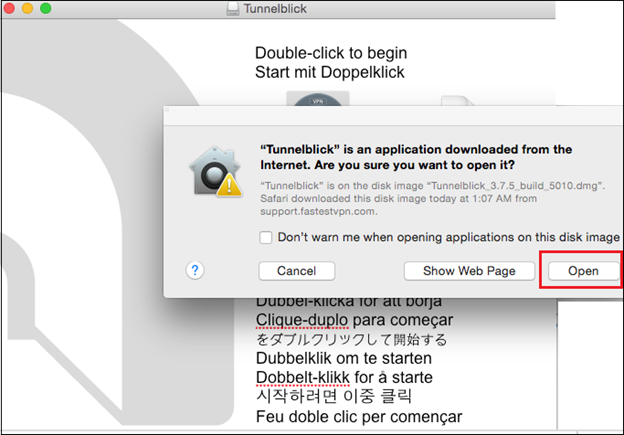Click the bold dialog warning headline

click(416, 157)
